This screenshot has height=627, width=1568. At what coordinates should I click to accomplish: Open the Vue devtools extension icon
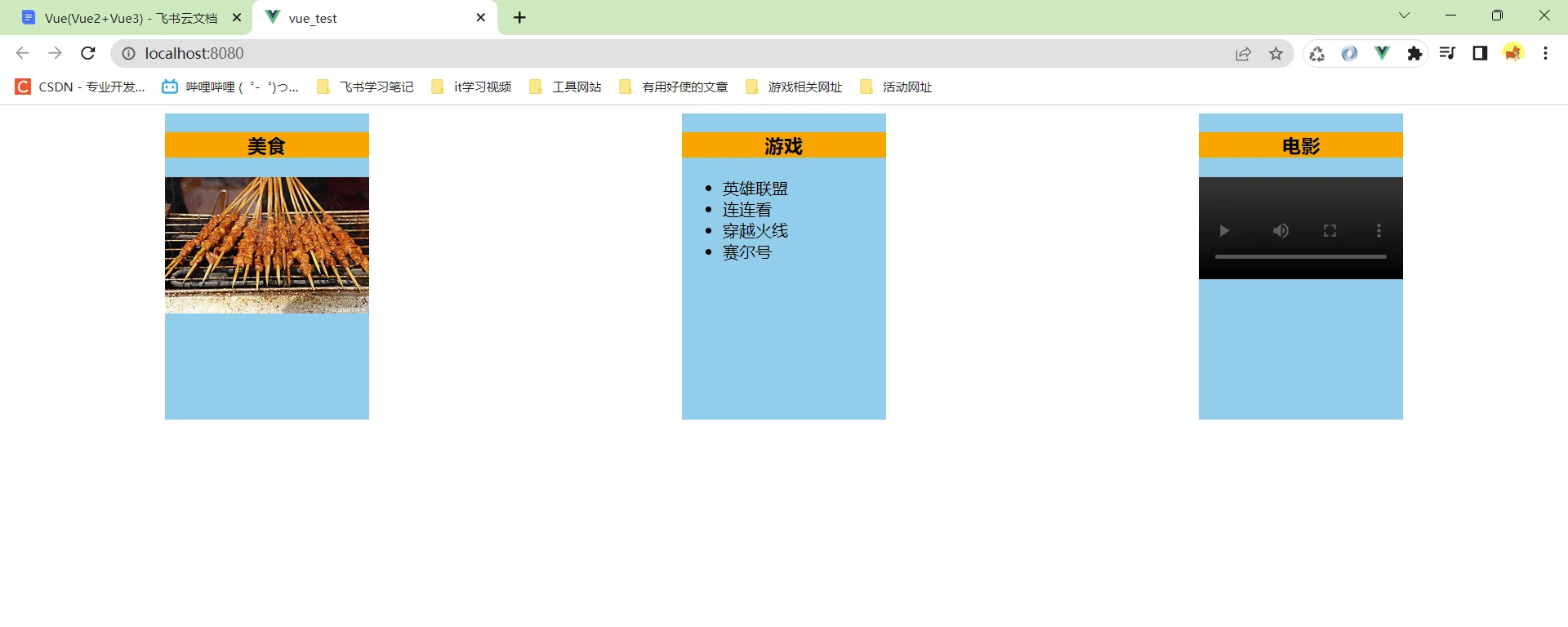click(x=1382, y=53)
